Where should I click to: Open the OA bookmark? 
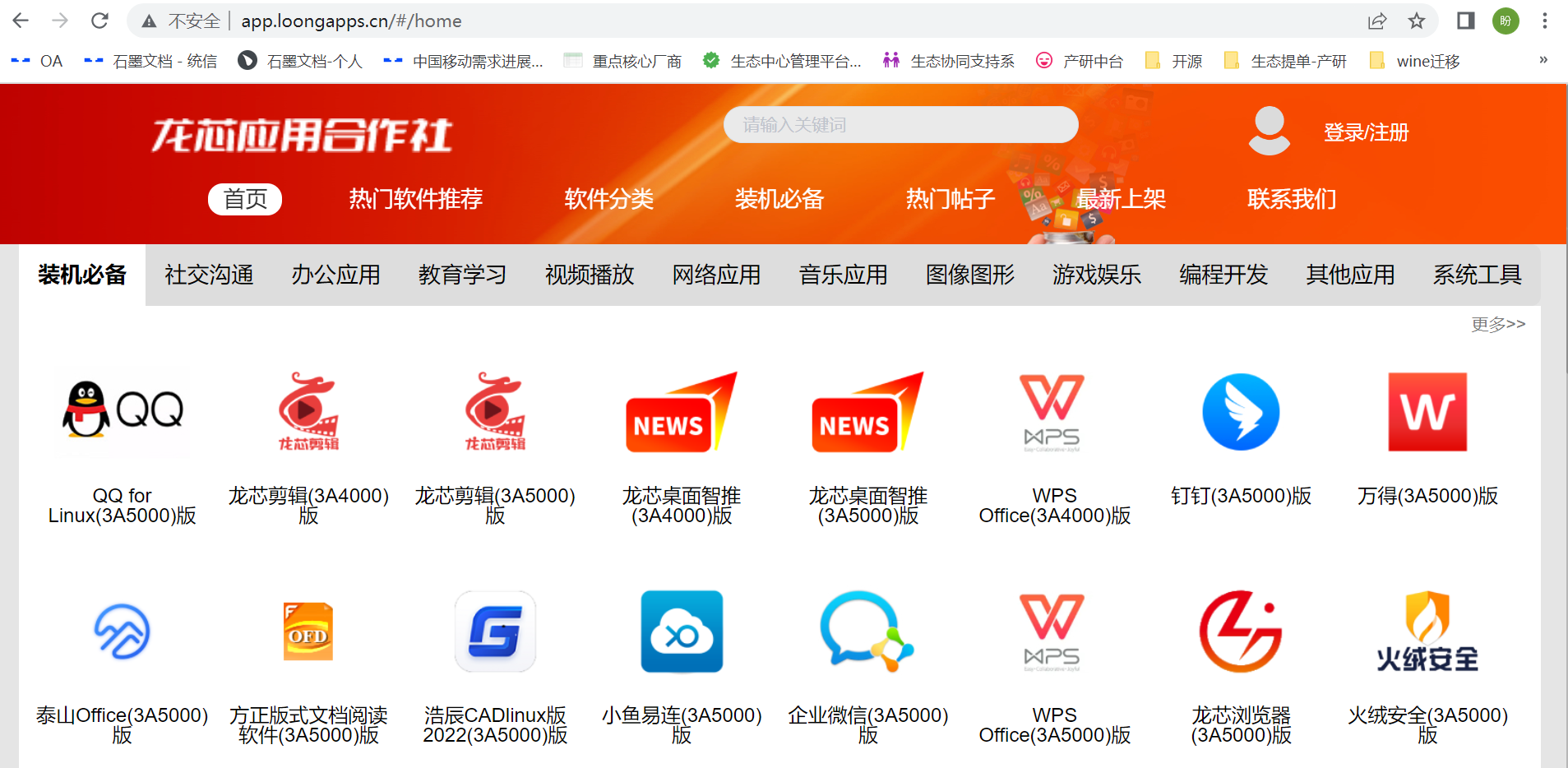[x=38, y=61]
